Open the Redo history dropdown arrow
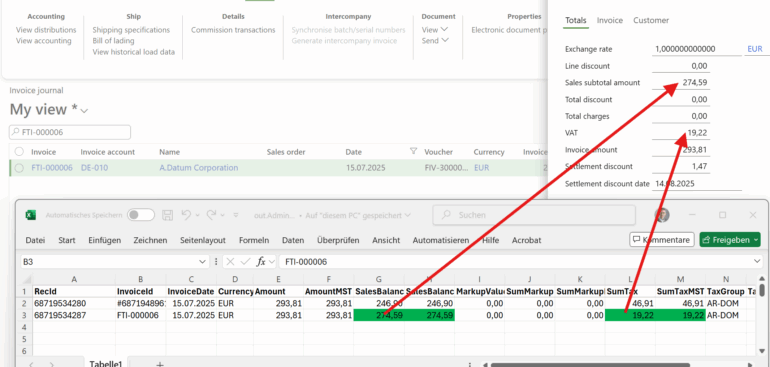 click(x=223, y=215)
